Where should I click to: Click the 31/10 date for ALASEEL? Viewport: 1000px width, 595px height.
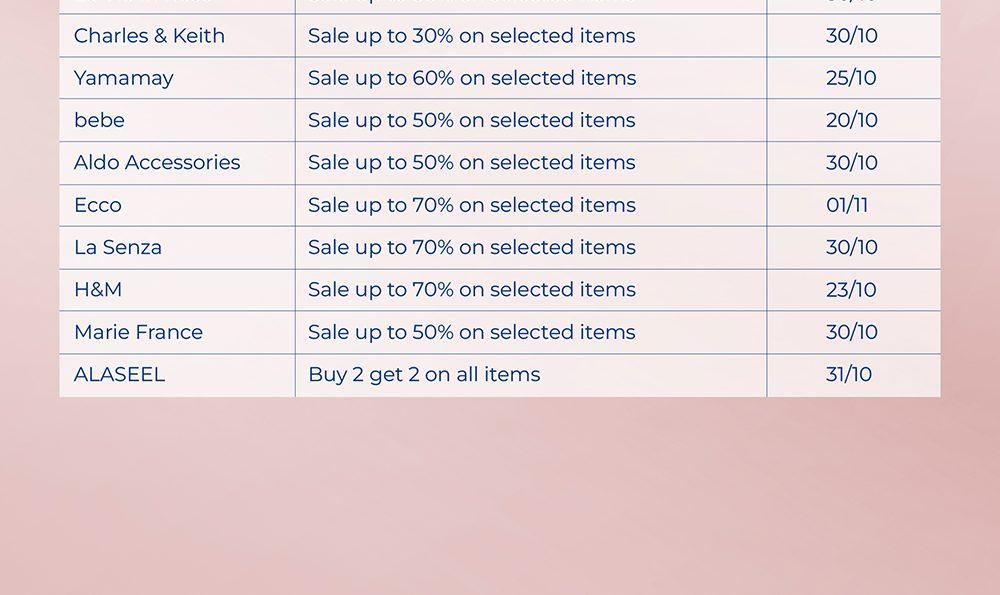pos(849,375)
